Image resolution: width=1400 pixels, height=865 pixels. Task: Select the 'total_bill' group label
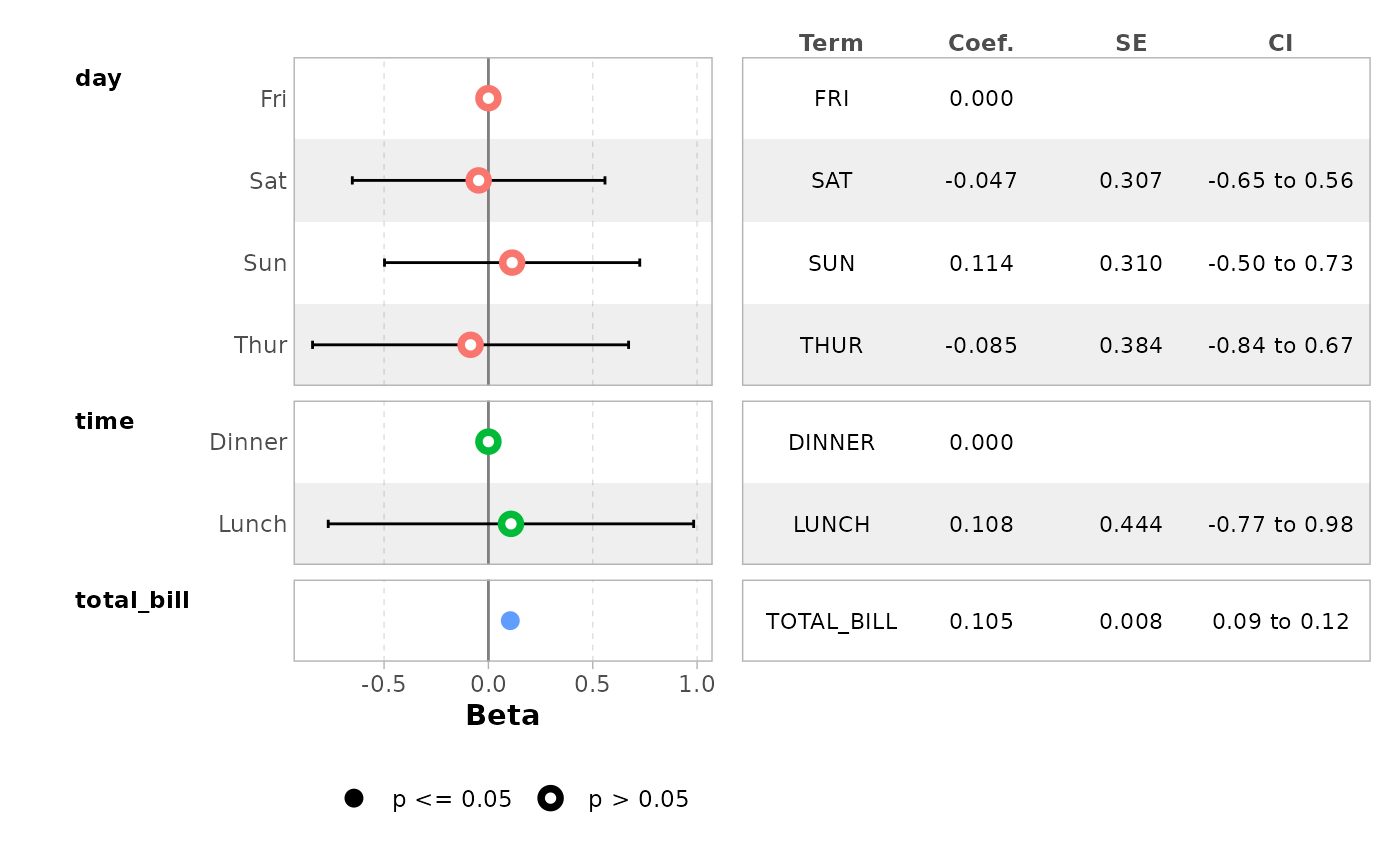pos(132,600)
